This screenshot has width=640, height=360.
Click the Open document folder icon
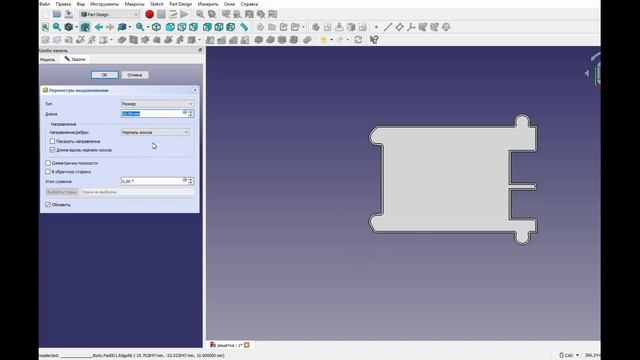(x=57, y=14)
